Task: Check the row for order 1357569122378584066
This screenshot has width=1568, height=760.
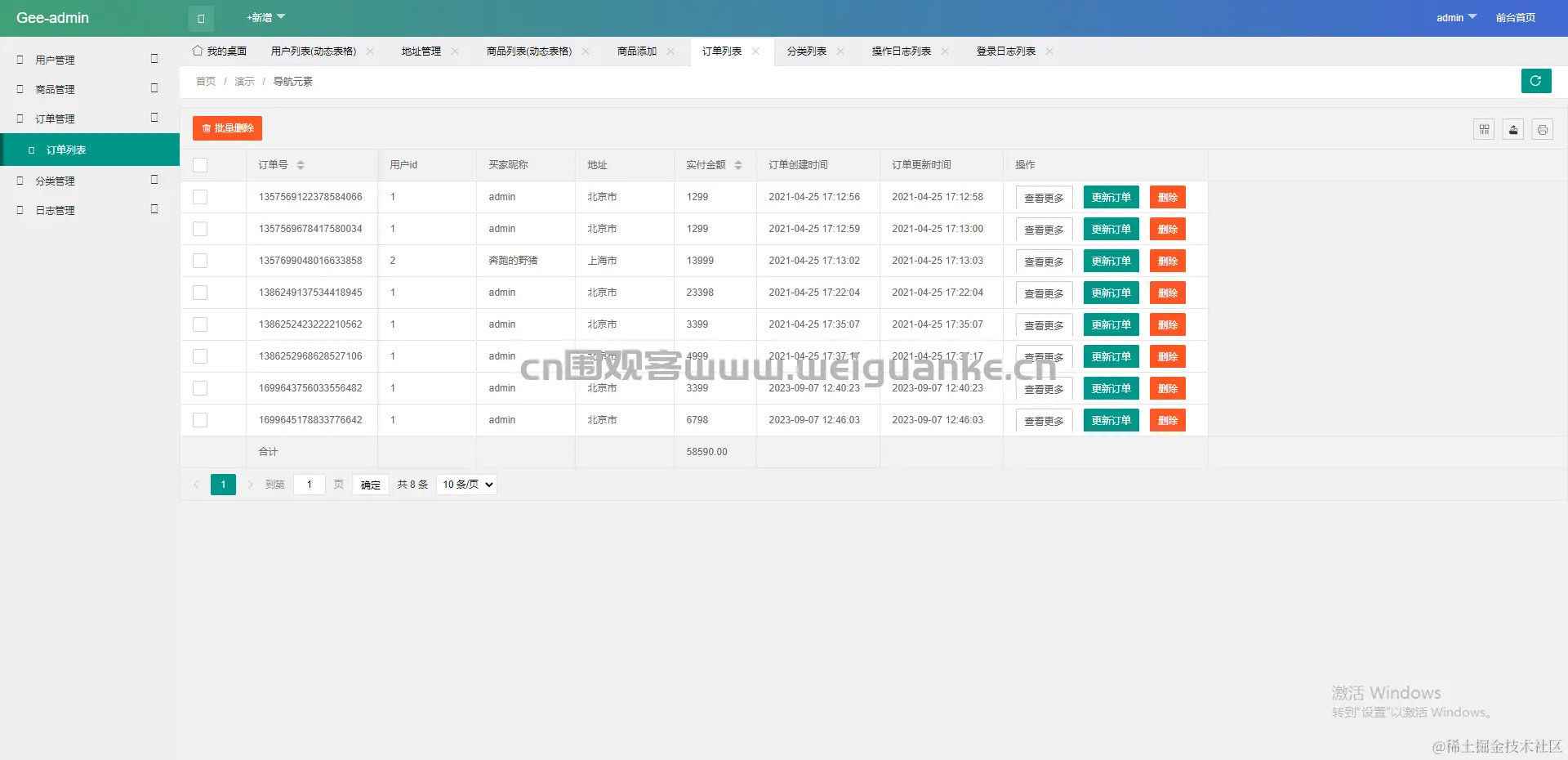Action: pos(200,197)
